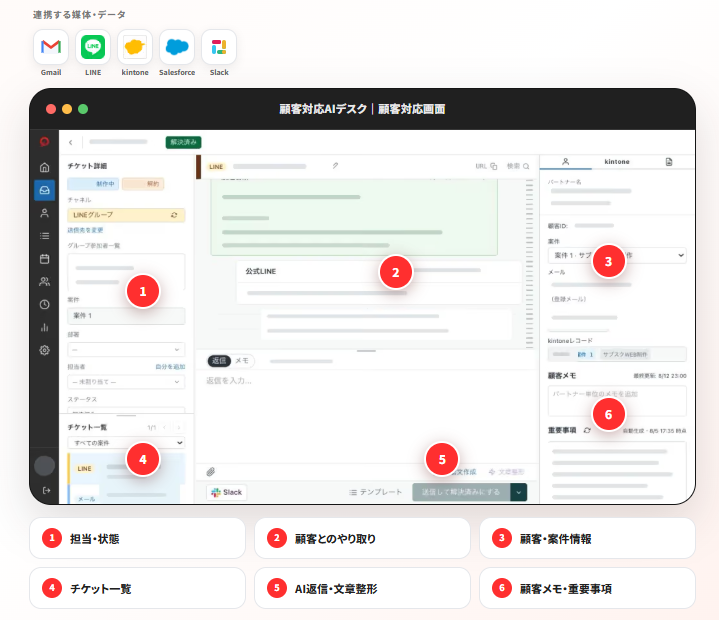Viewport: 719px width, 620px height.
Task: Click the 検索 search icon in the conversation header
Action: click(x=526, y=166)
